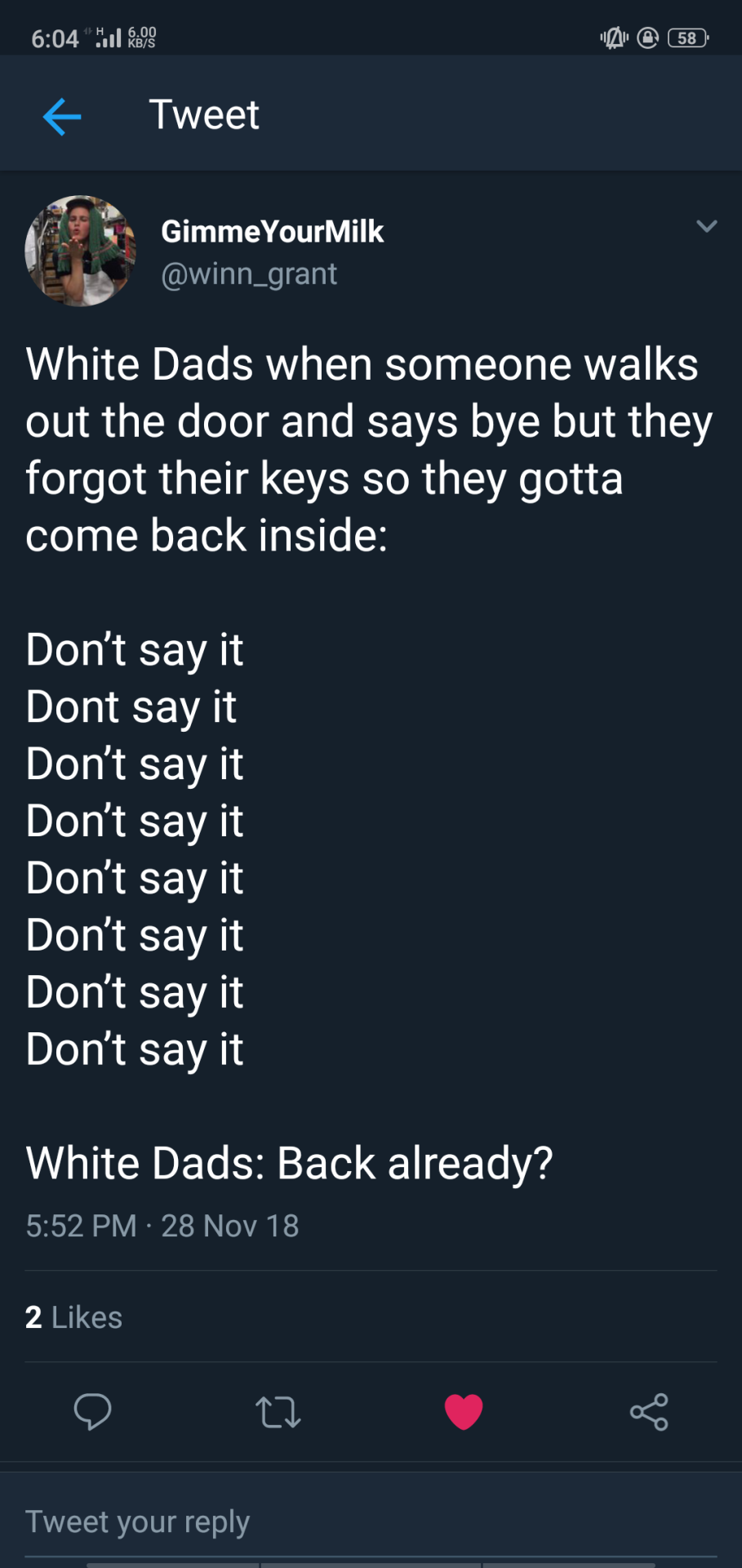Tap the share icon
The width and height of the screenshot is (742, 1568).
point(649,1412)
